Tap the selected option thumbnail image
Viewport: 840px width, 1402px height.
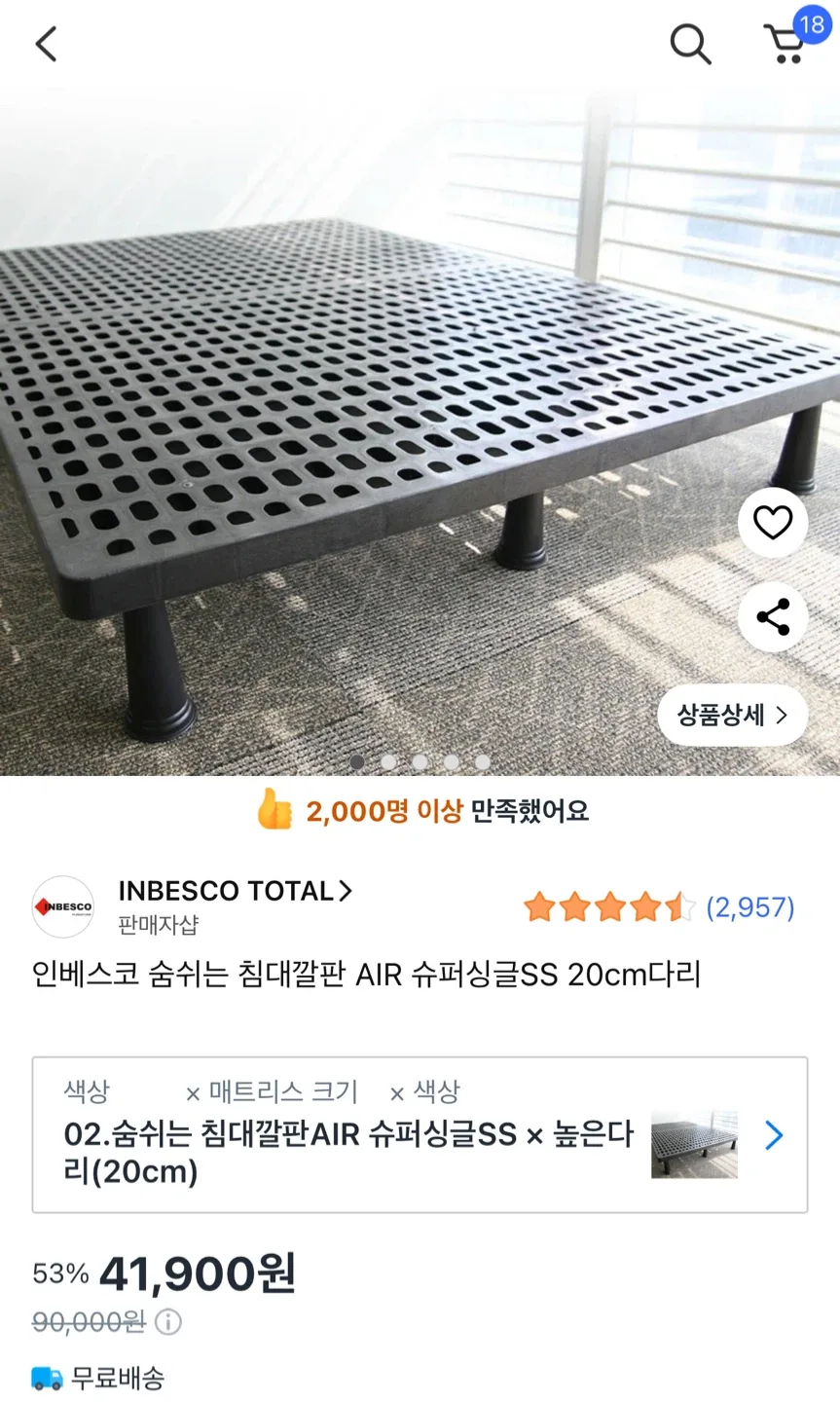click(694, 1144)
